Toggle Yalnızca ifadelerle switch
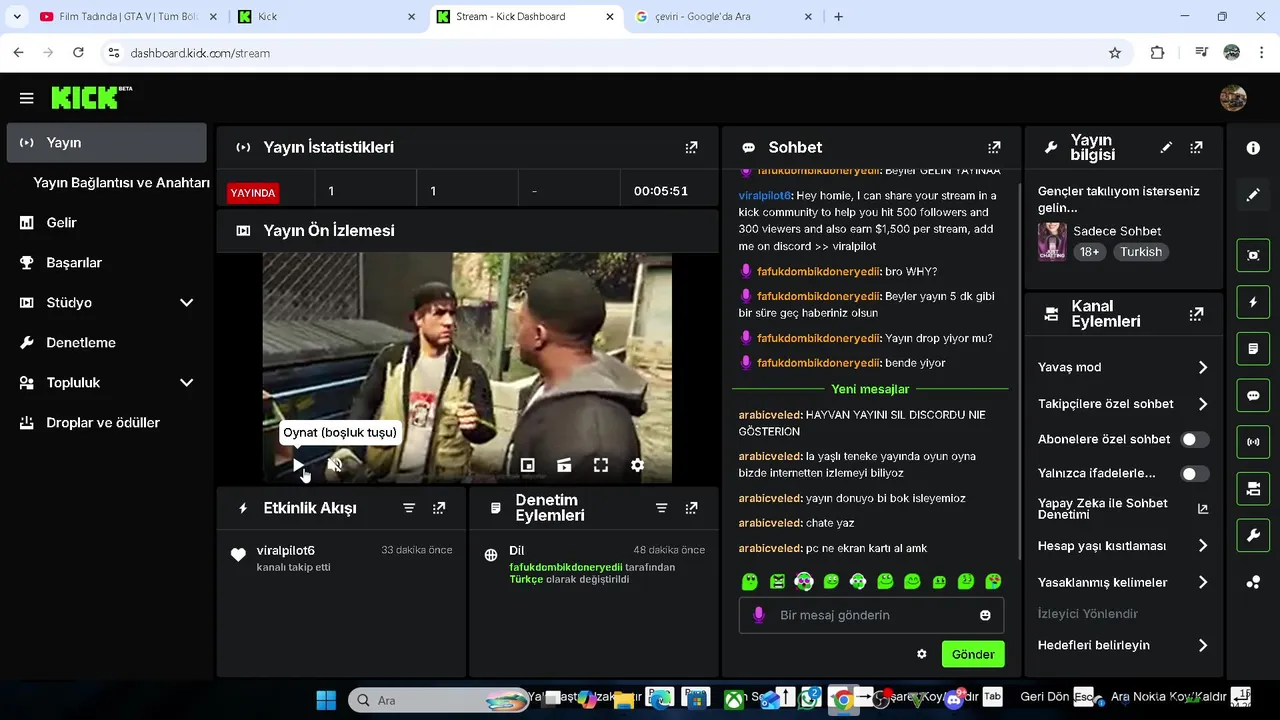1280x720 pixels. click(x=1194, y=473)
